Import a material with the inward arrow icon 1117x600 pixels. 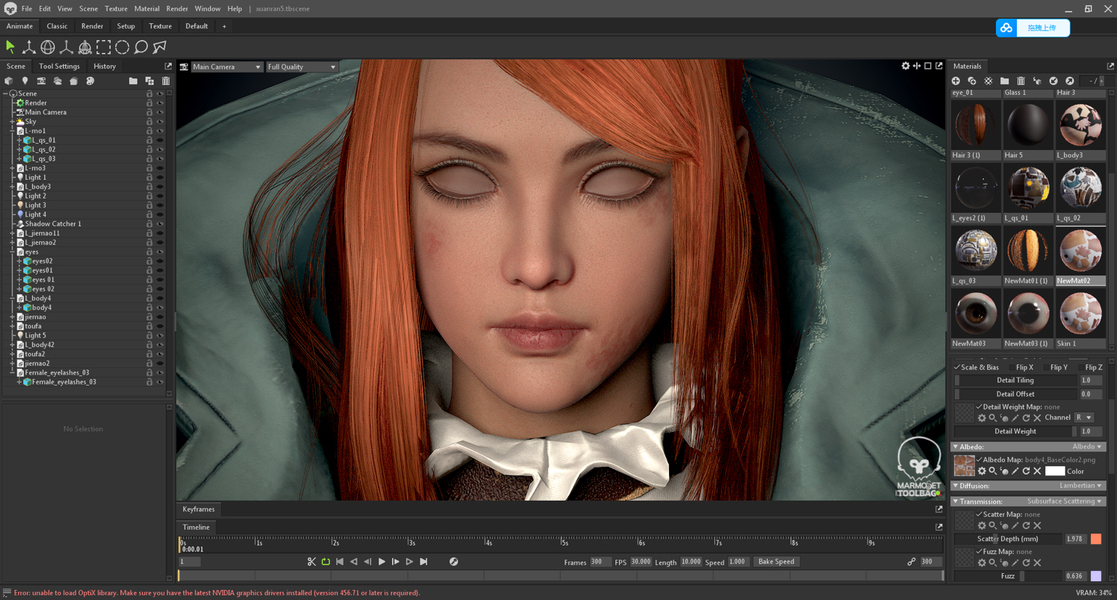(1054, 81)
